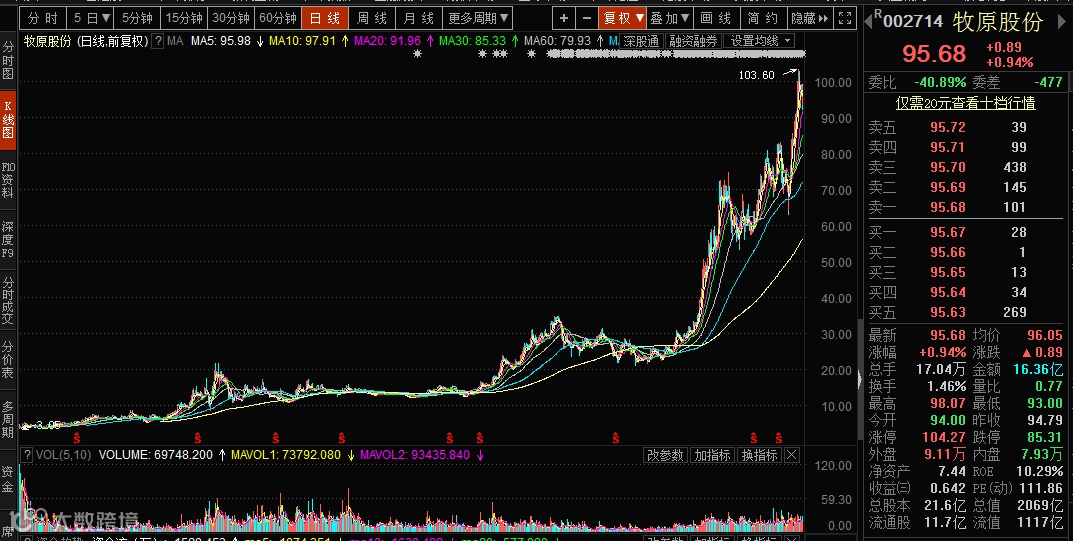
Task: Switch chart period to 15分钟
Action: (184, 18)
